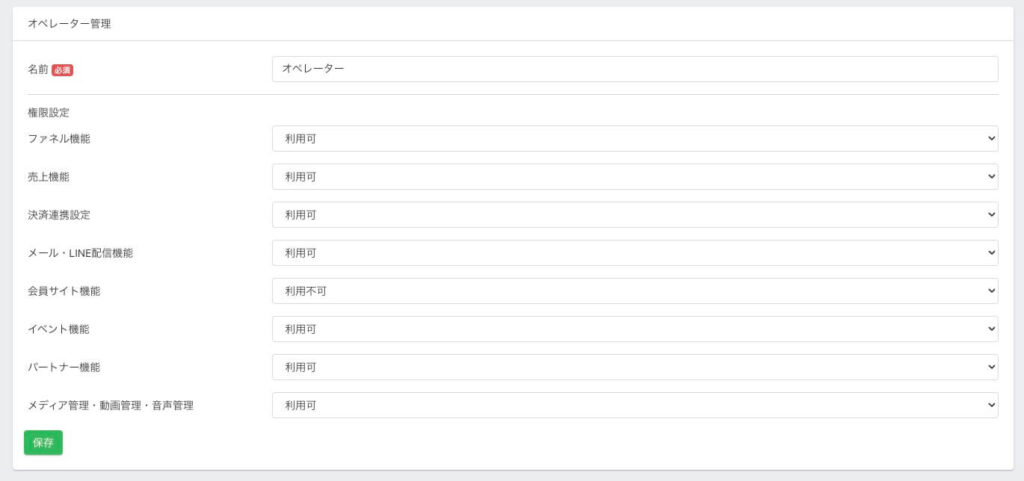Click the chevron arrow of パートナー機能 select
The height and width of the screenshot is (481, 1024).
point(991,367)
